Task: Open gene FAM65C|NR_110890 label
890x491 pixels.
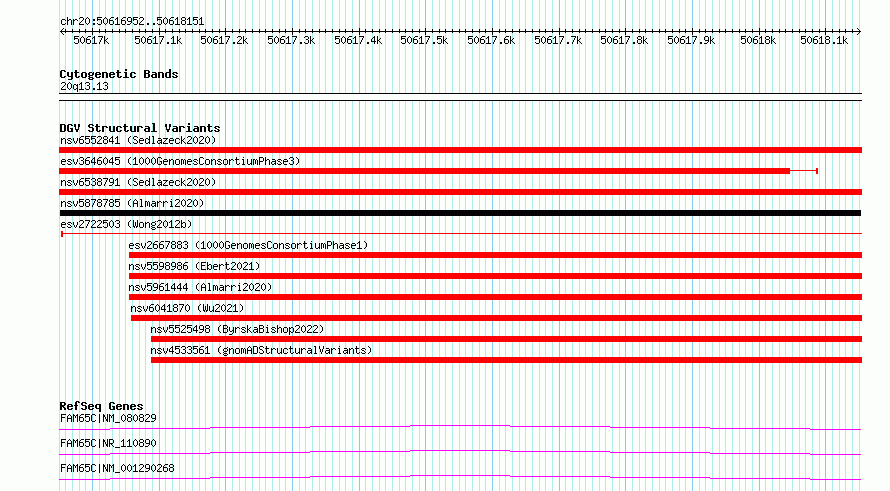Action: click(x=108, y=443)
